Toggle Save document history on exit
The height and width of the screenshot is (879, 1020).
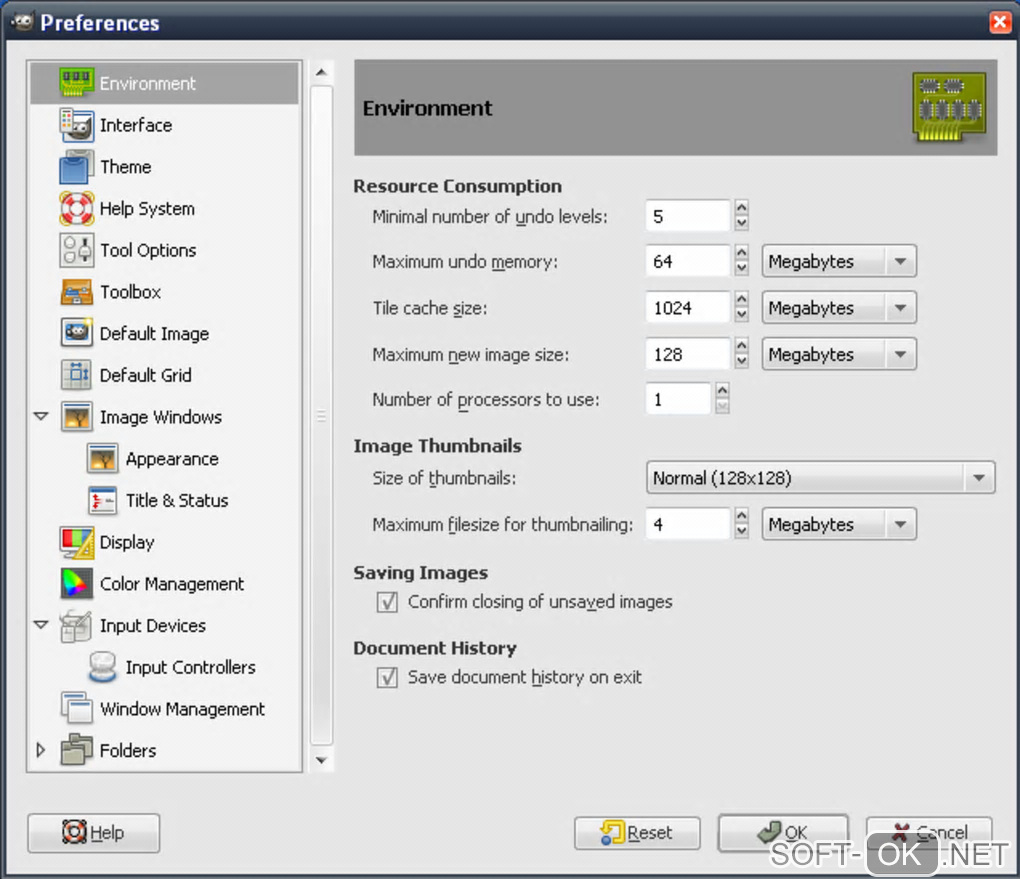point(387,677)
